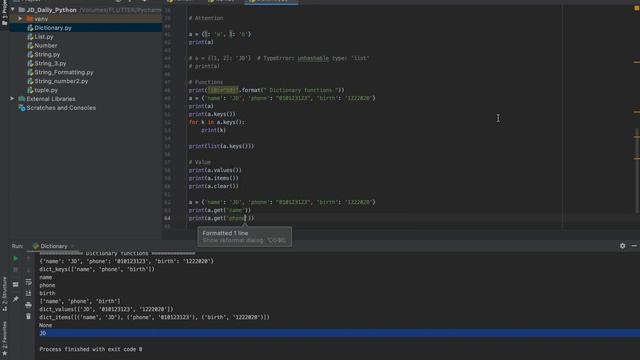The image size is (640, 360).
Task: Click the editor's vertical scrollbar
Action: point(636,170)
